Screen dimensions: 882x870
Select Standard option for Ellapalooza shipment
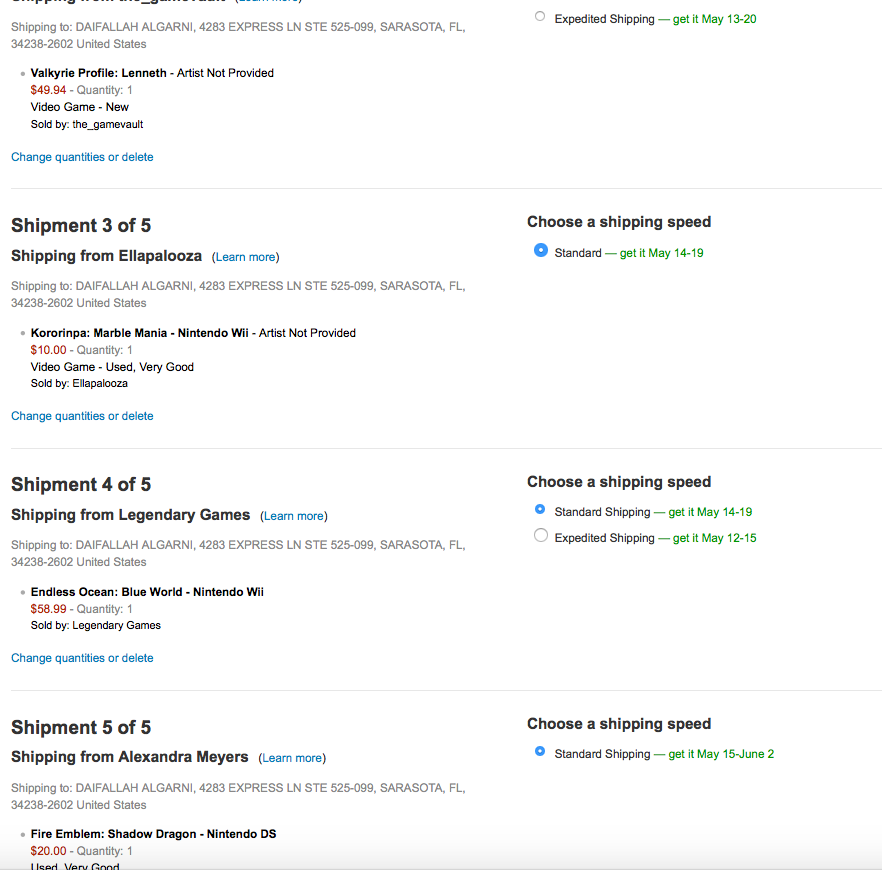pyautogui.click(x=541, y=251)
